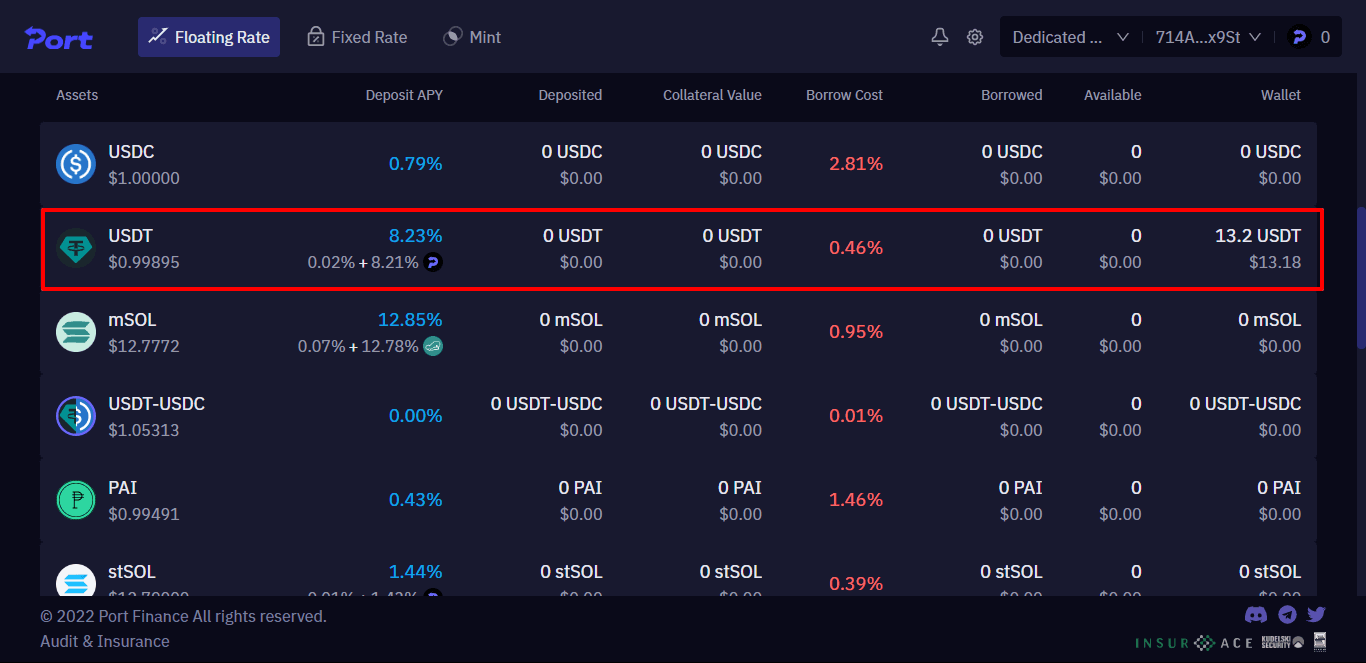The height and width of the screenshot is (663, 1366).
Task: Open the Discord community icon
Action: click(1256, 615)
